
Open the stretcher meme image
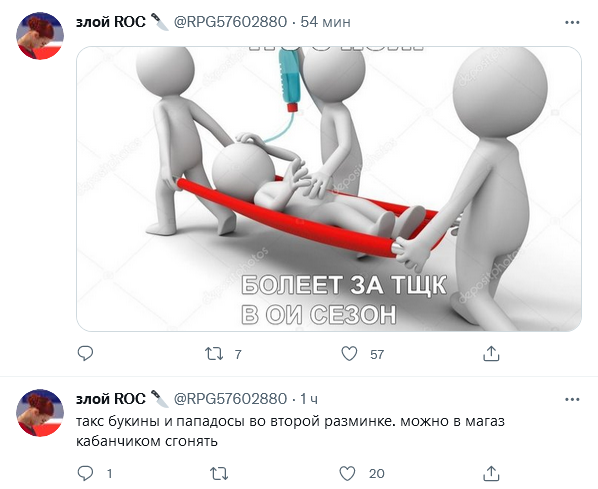point(329,189)
